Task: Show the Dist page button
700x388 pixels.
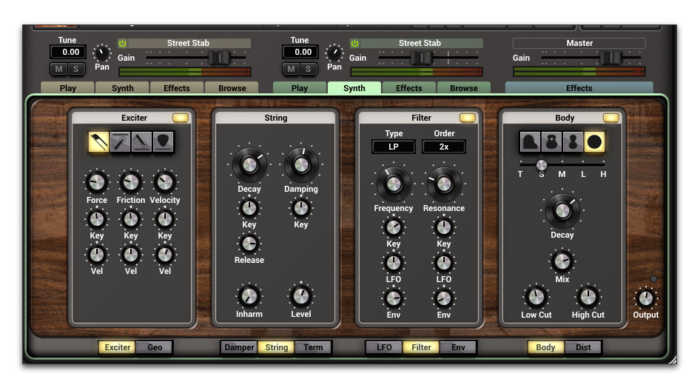Action: [583, 347]
